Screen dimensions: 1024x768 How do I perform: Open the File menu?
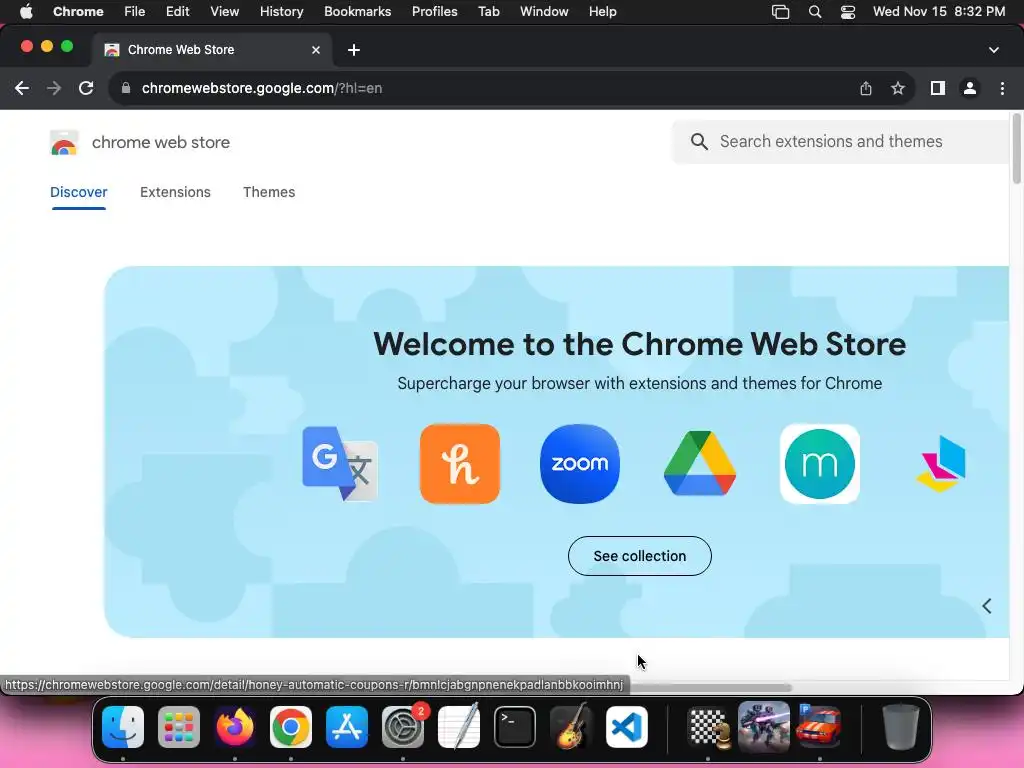(135, 12)
